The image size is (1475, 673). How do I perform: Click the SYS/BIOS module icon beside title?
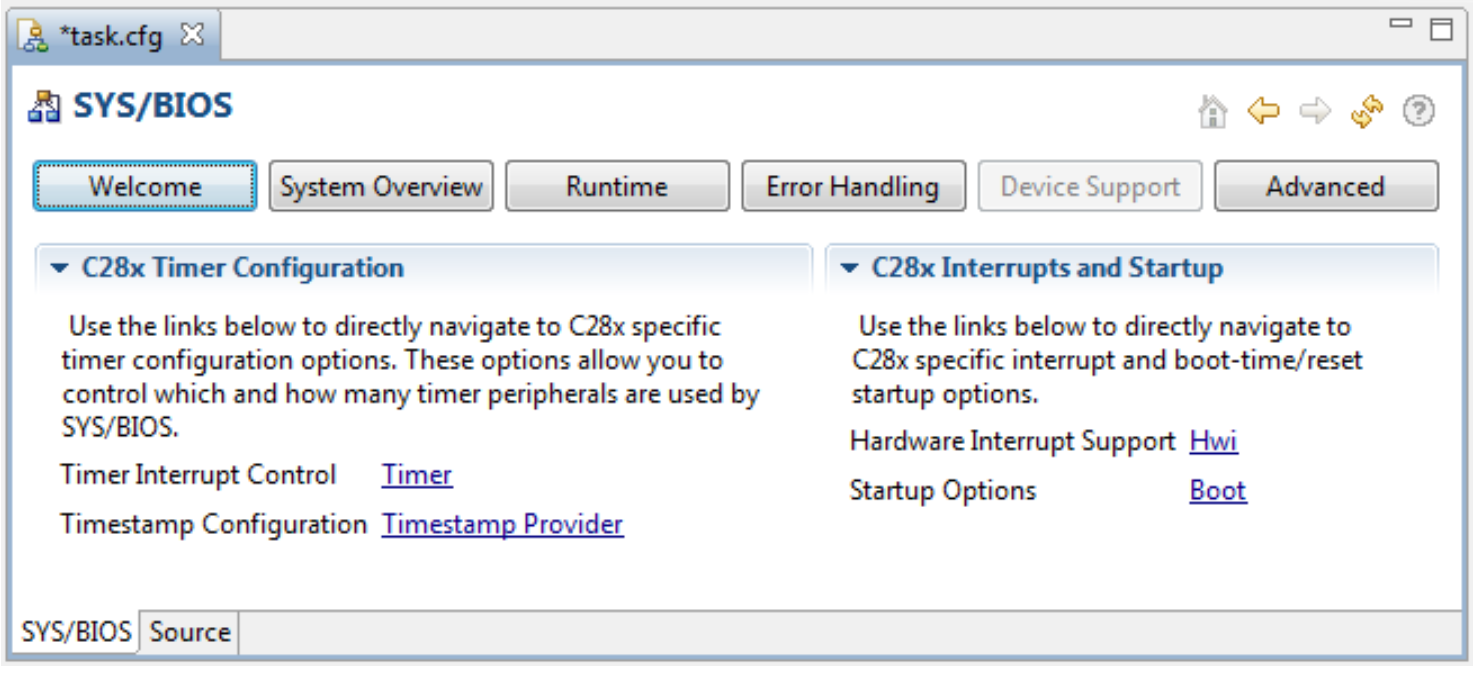pos(44,107)
